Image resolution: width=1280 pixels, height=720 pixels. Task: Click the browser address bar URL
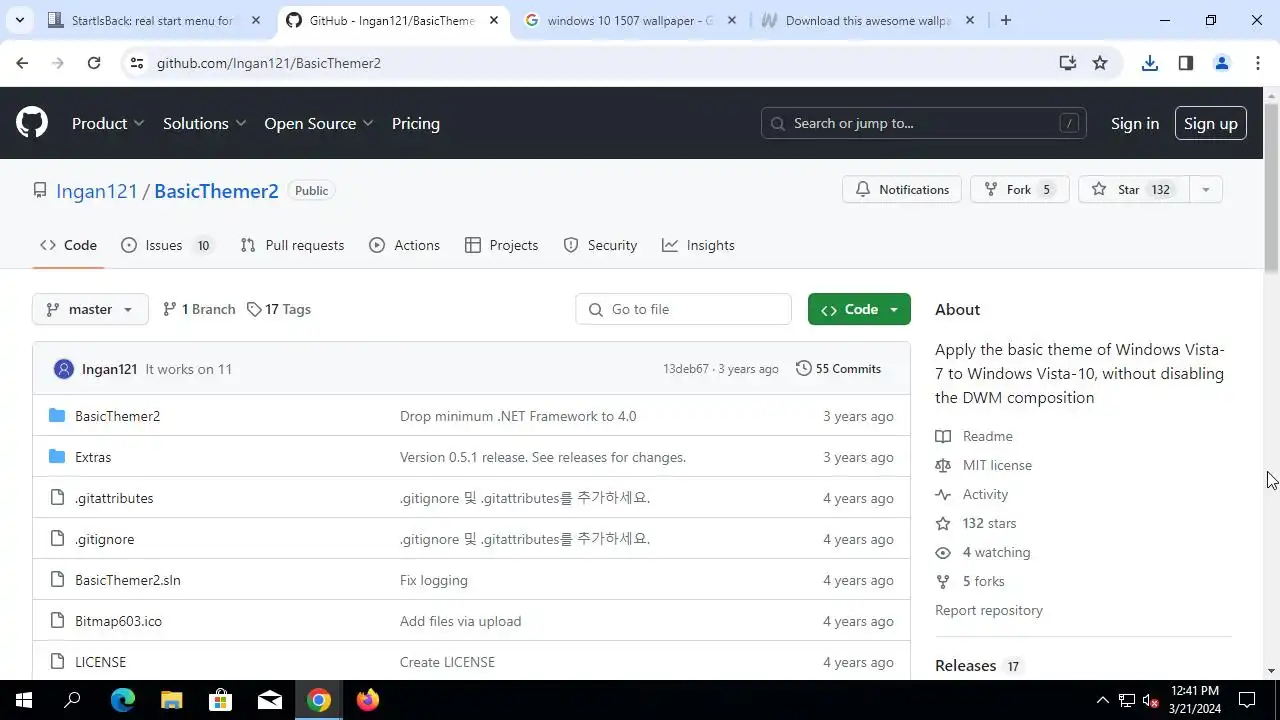tap(269, 63)
